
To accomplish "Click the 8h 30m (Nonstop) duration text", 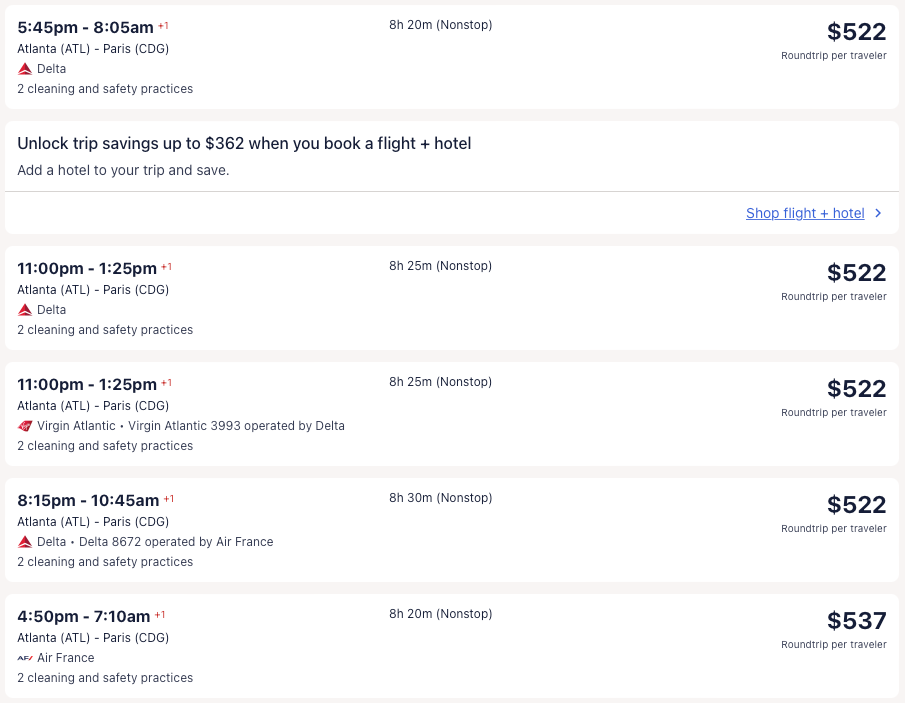I will [x=440, y=498].
